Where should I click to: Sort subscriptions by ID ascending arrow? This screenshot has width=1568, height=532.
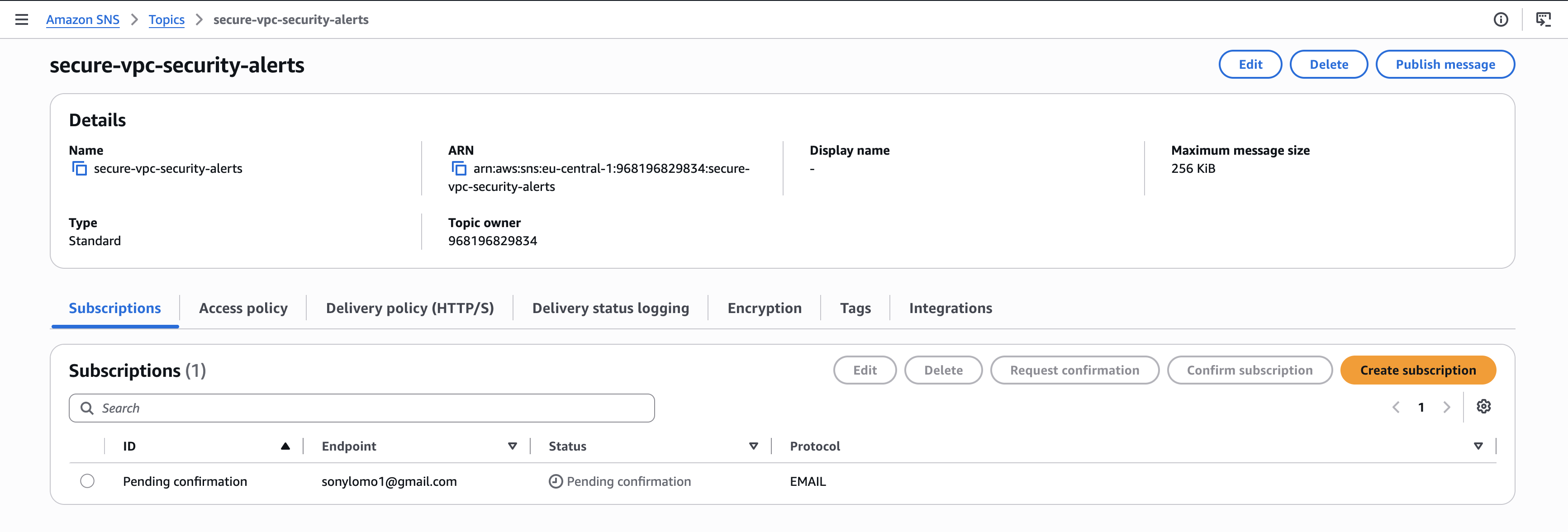(x=285, y=446)
